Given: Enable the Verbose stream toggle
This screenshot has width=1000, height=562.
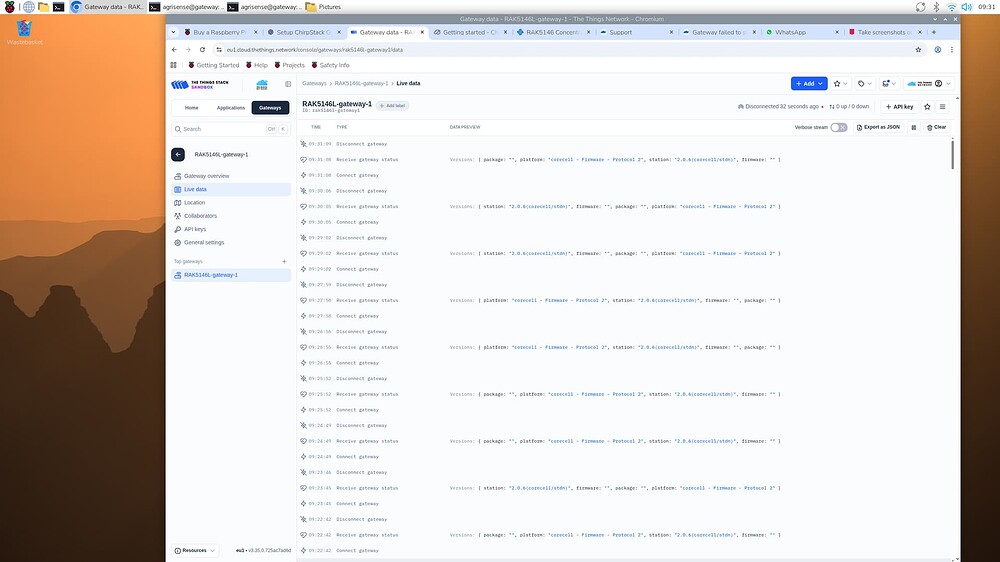Looking at the screenshot, I should [x=838, y=127].
